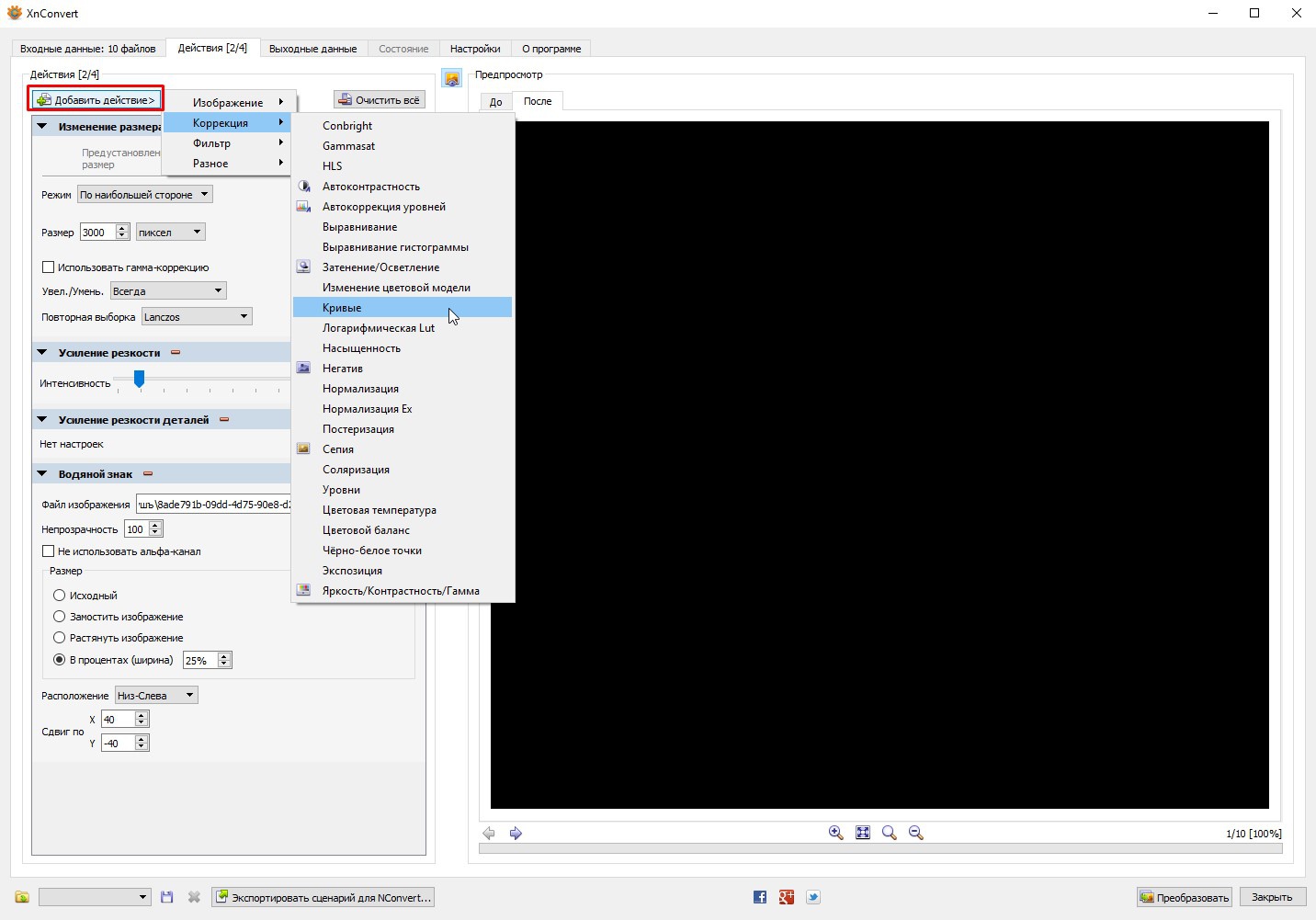1316x920 pixels.
Task: Collapse the Водяной знак section
Action: tap(42, 473)
